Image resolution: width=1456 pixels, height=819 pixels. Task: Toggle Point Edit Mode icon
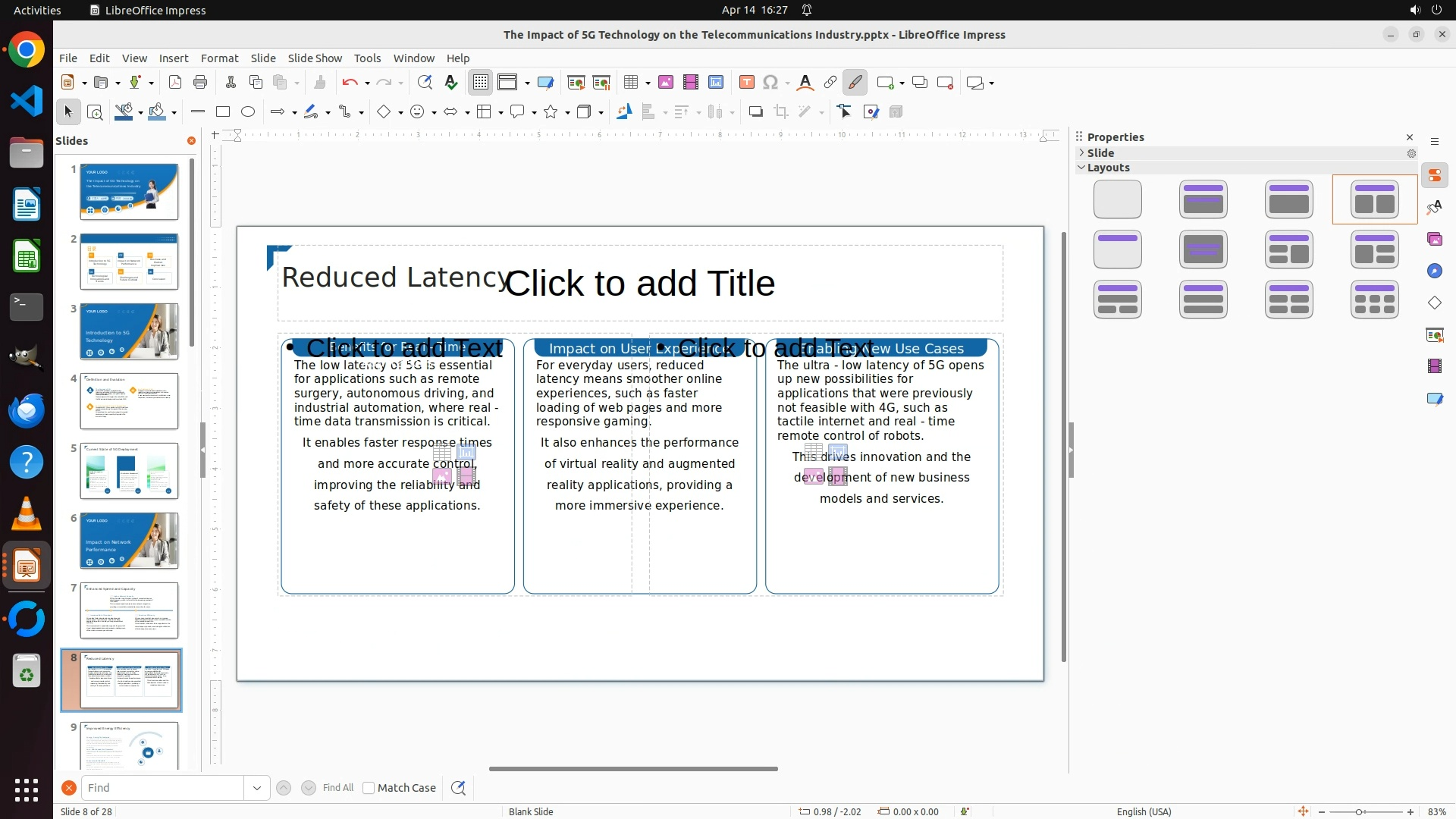tap(845, 112)
